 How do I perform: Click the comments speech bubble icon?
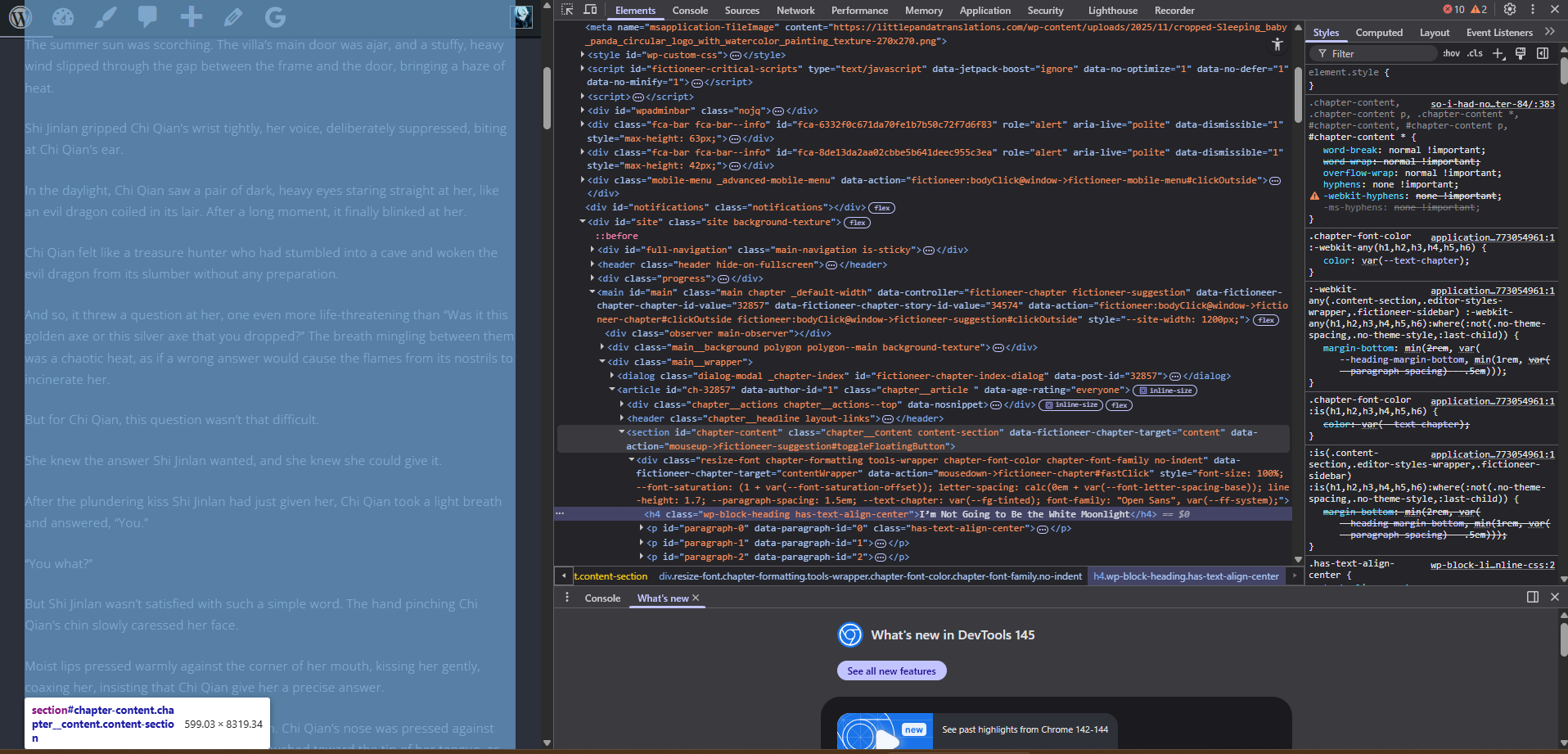coord(147,16)
